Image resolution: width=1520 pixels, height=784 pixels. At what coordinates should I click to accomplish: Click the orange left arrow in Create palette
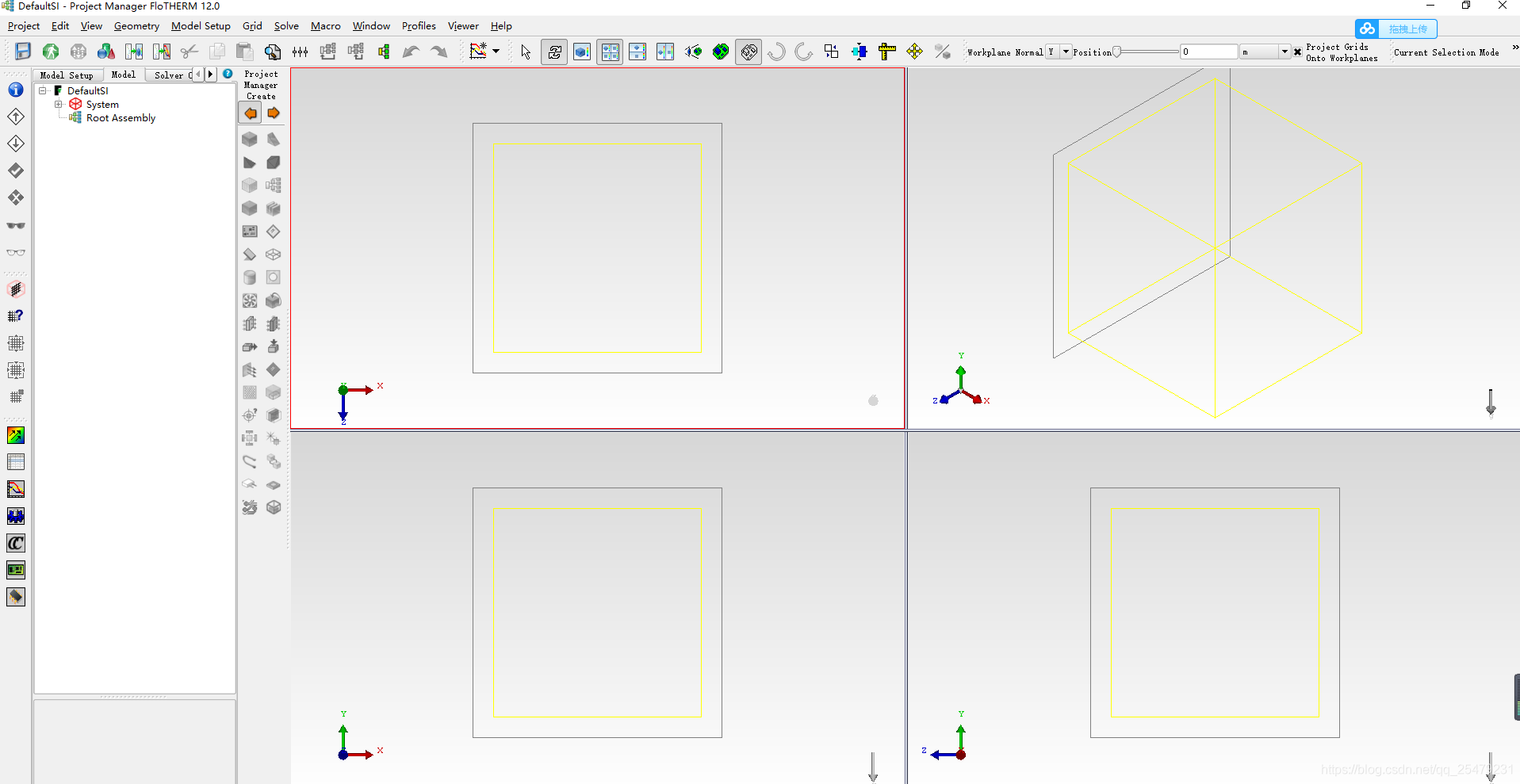(x=251, y=113)
